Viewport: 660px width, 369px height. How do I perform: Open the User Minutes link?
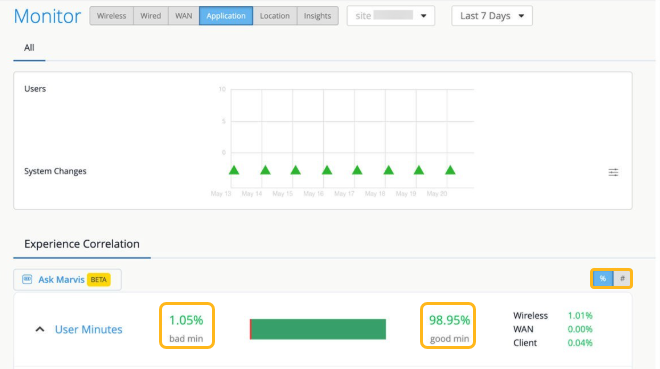(89, 329)
